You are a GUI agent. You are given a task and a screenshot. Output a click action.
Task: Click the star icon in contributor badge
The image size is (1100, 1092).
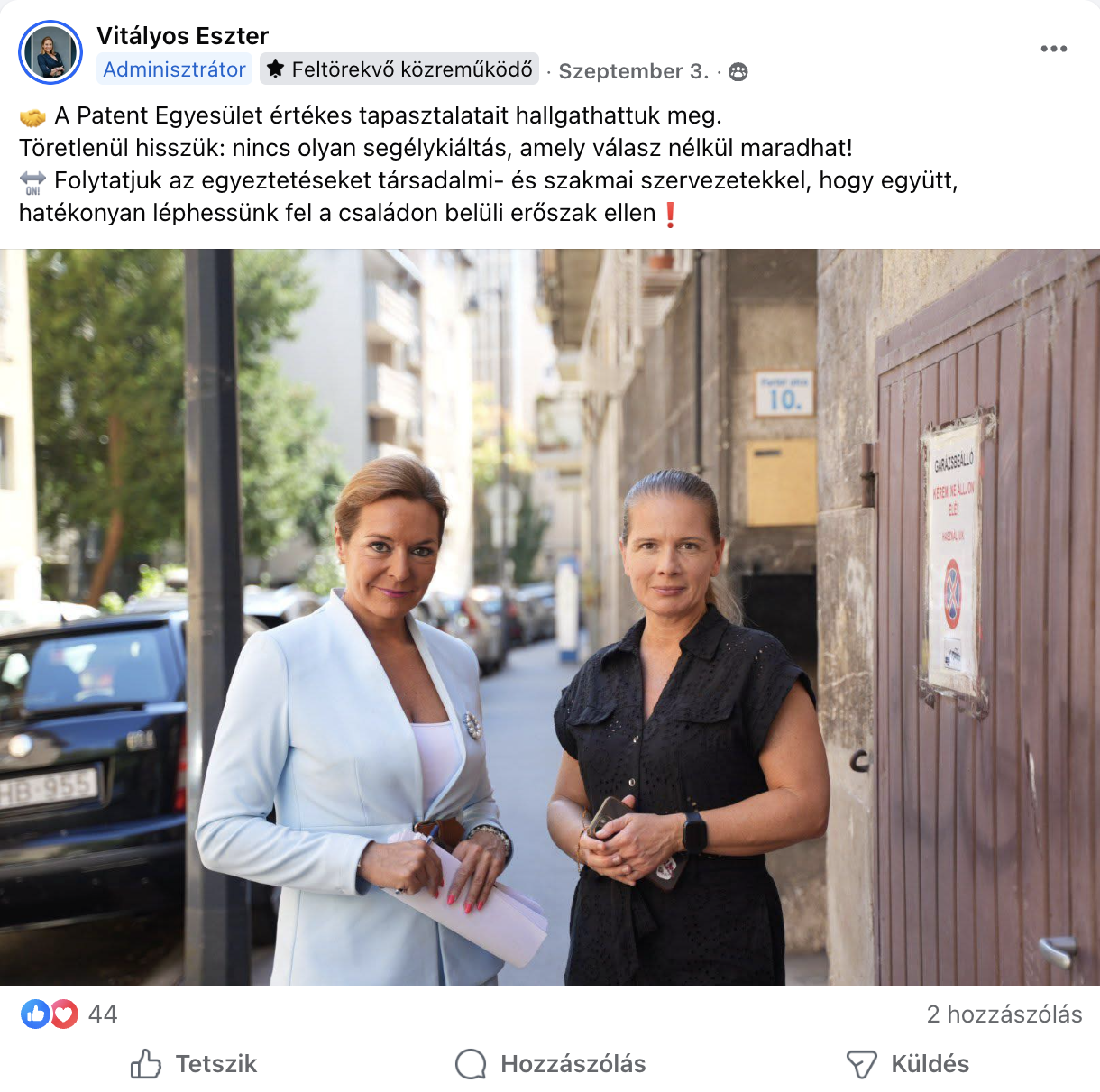click(x=276, y=69)
